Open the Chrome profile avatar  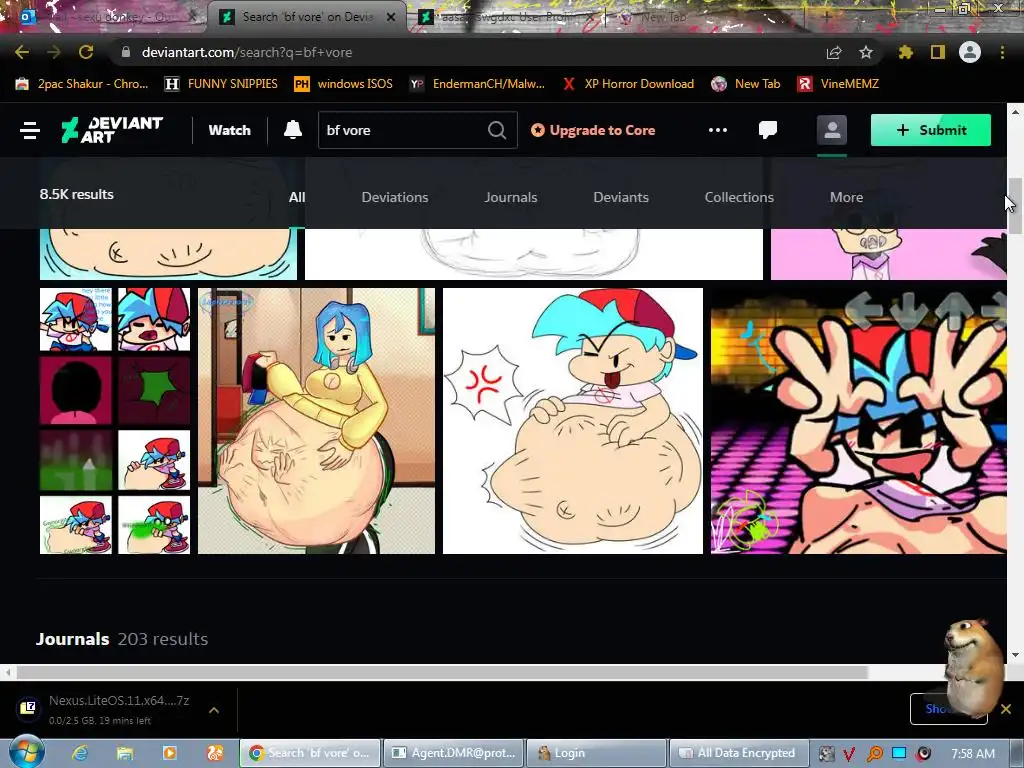[x=970, y=52]
